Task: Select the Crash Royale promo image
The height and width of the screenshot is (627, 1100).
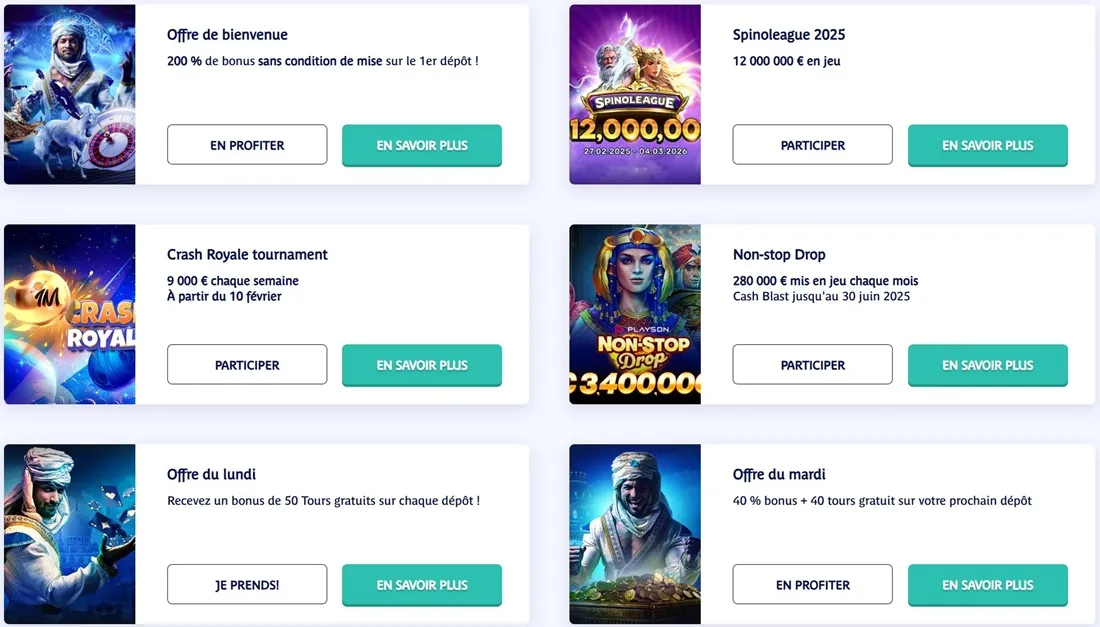Action: point(70,314)
